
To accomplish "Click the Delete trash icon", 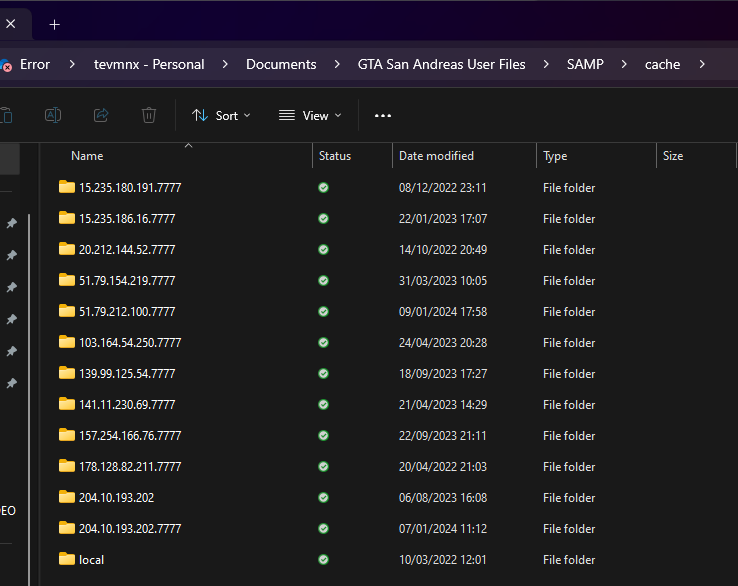I will coord(149,115).
